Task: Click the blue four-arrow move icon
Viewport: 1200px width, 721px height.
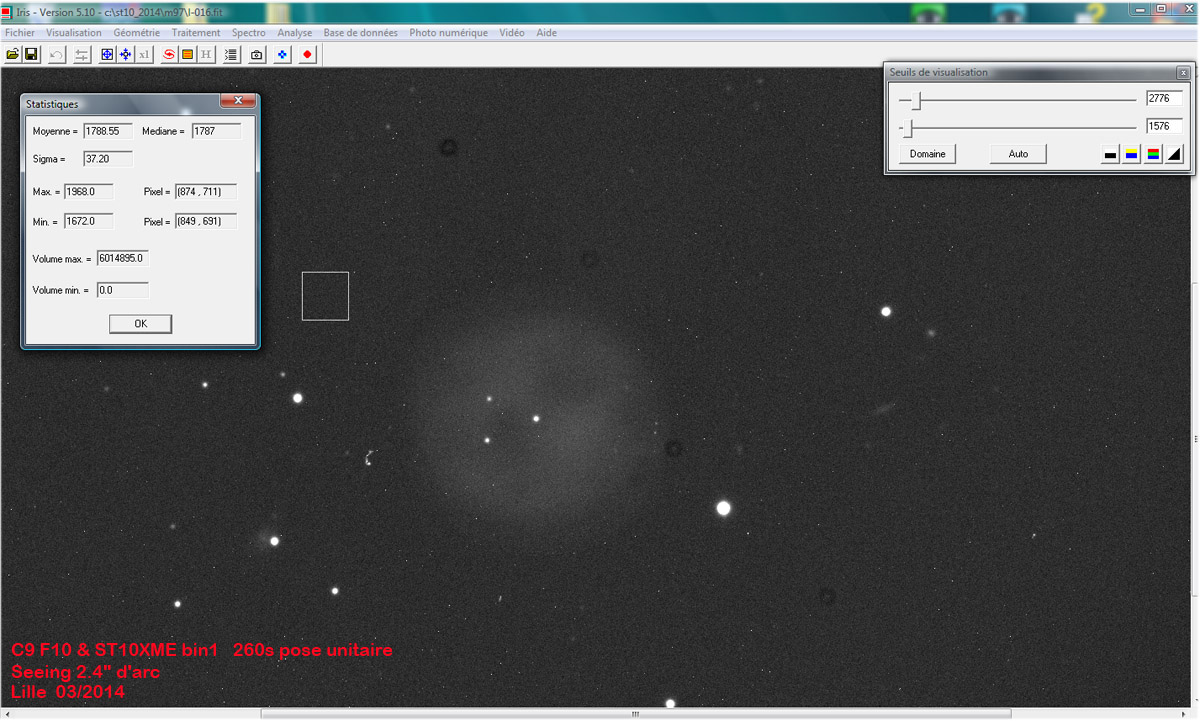Action: pyautogui.click(x=125, y=54)
